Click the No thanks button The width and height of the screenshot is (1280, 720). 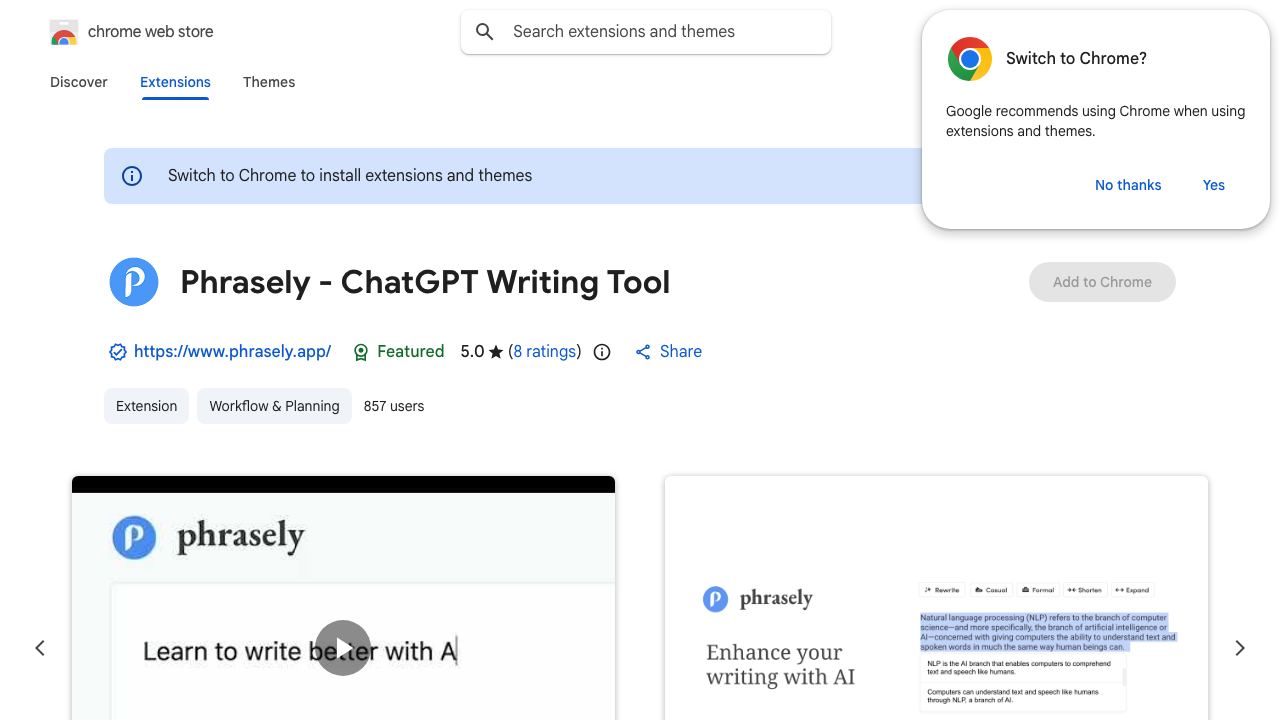tap(1128, 185)
